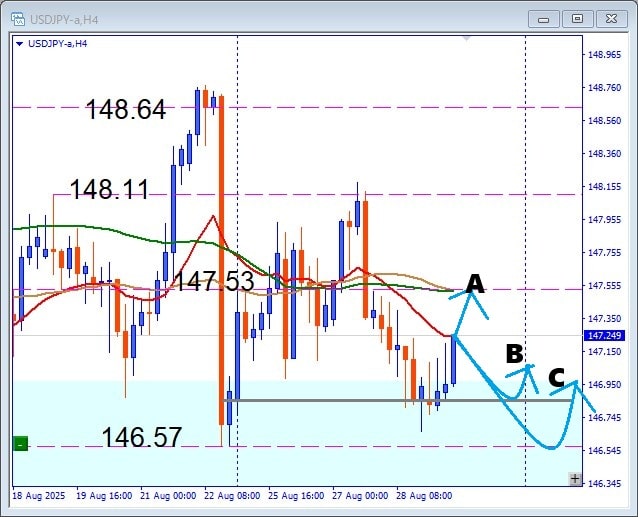Open the USDJPY-a,H4 dropdown triangle in chart

click(19, 44)
